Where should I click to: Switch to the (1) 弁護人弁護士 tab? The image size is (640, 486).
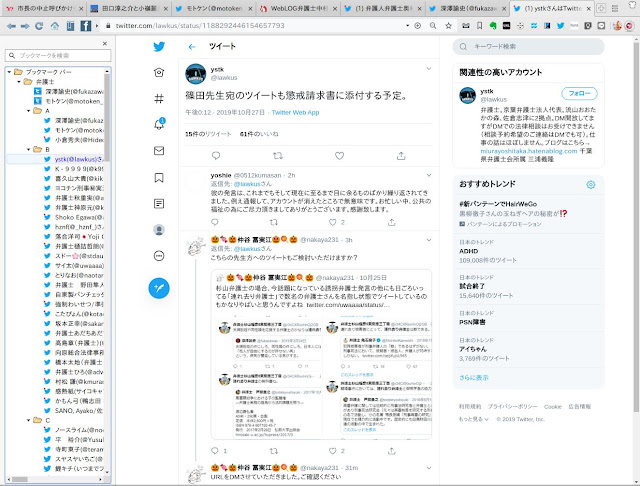[384, 9]
